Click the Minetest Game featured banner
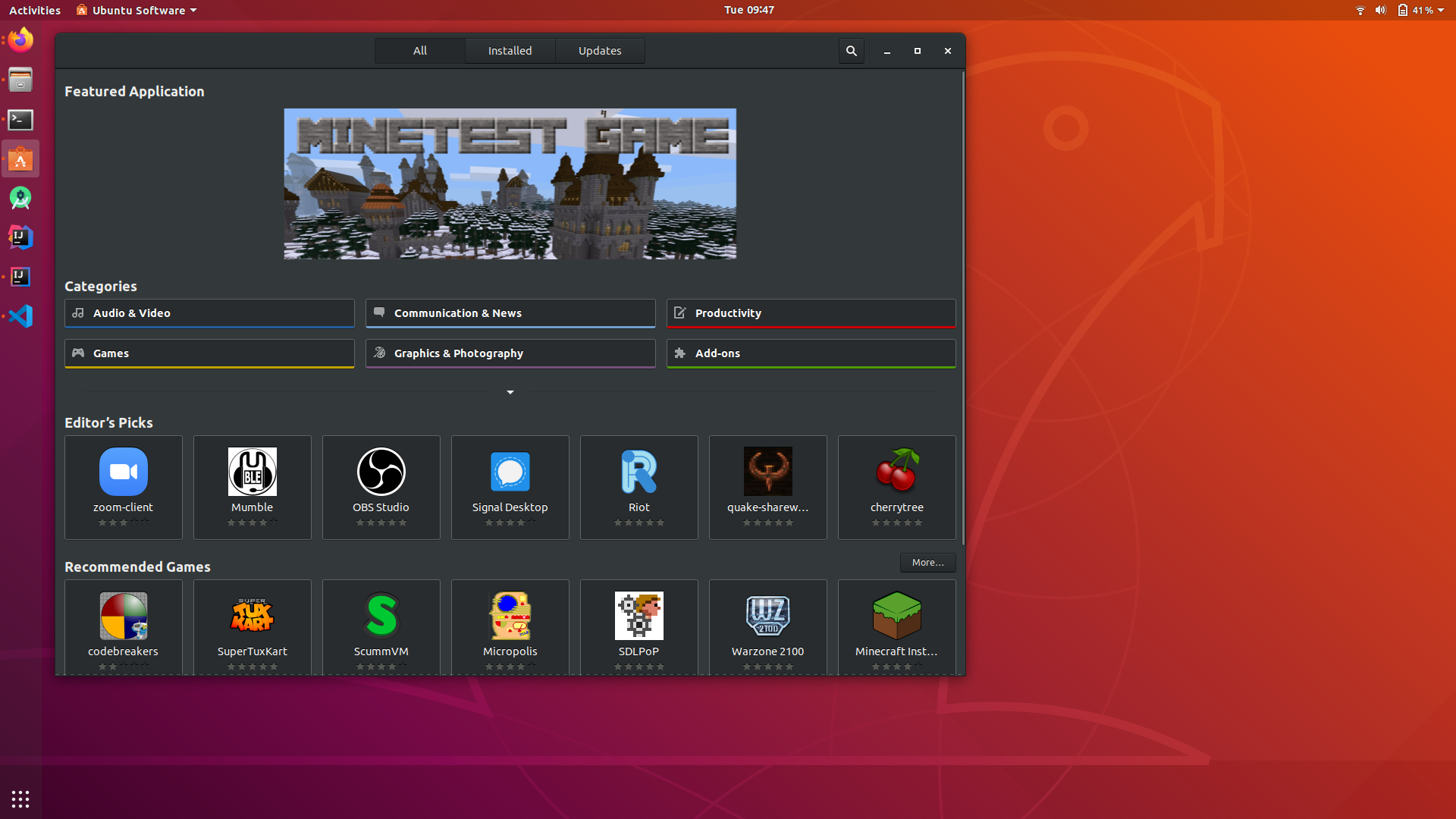This screenshot has height=819, width=1456. coord(510,184)
